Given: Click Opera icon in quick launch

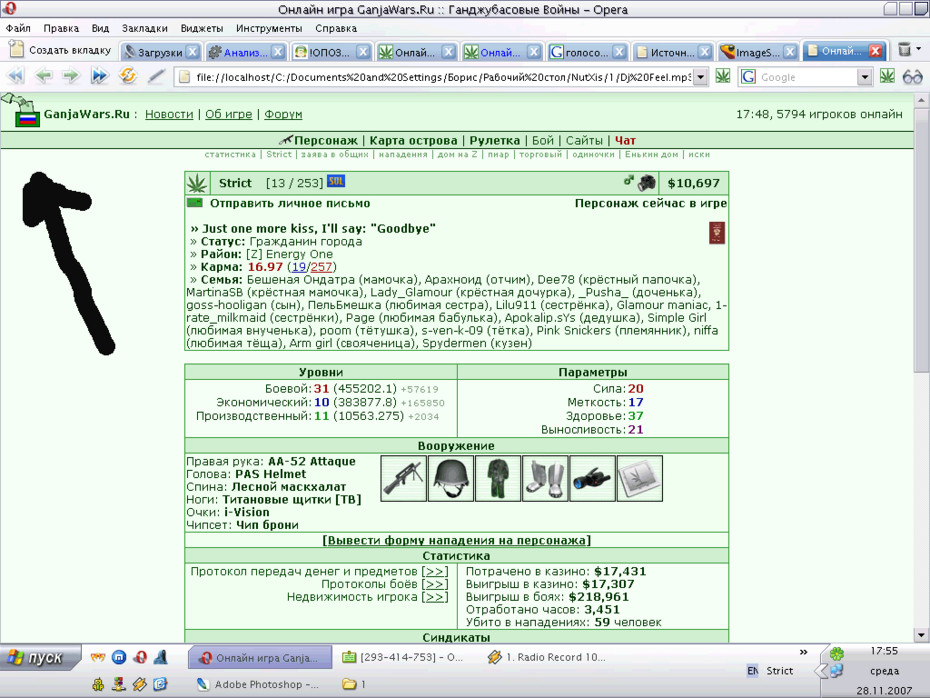Looking at the screenshot, I should coord(140,657).
